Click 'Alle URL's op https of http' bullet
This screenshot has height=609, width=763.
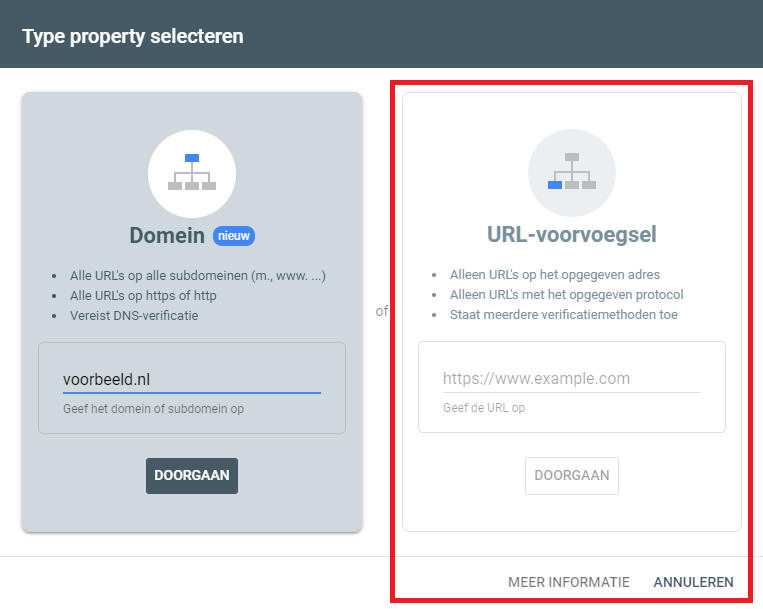[143, 295]
